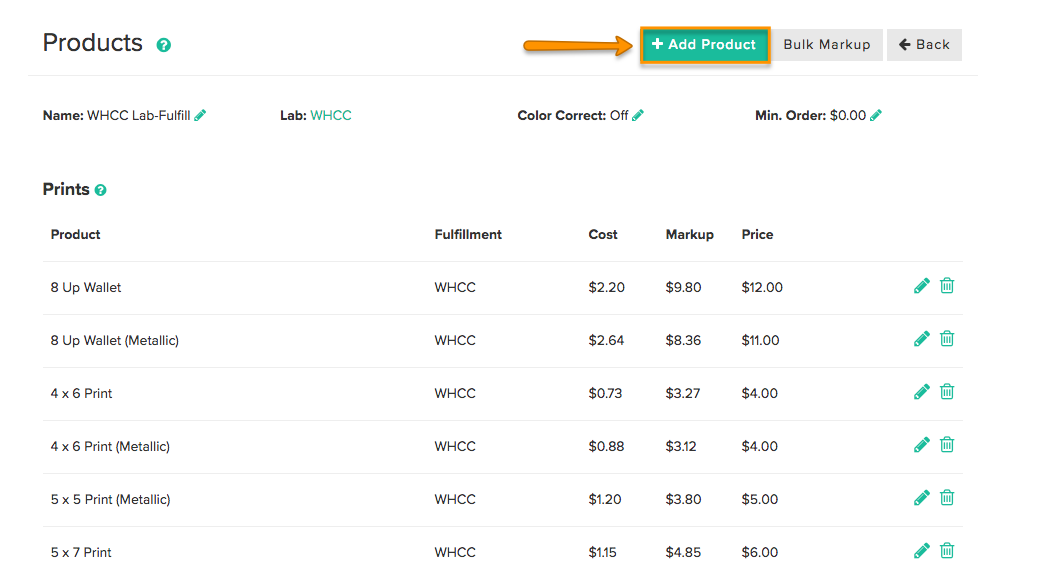Click the $0.73 cost value

pos(605,394)
